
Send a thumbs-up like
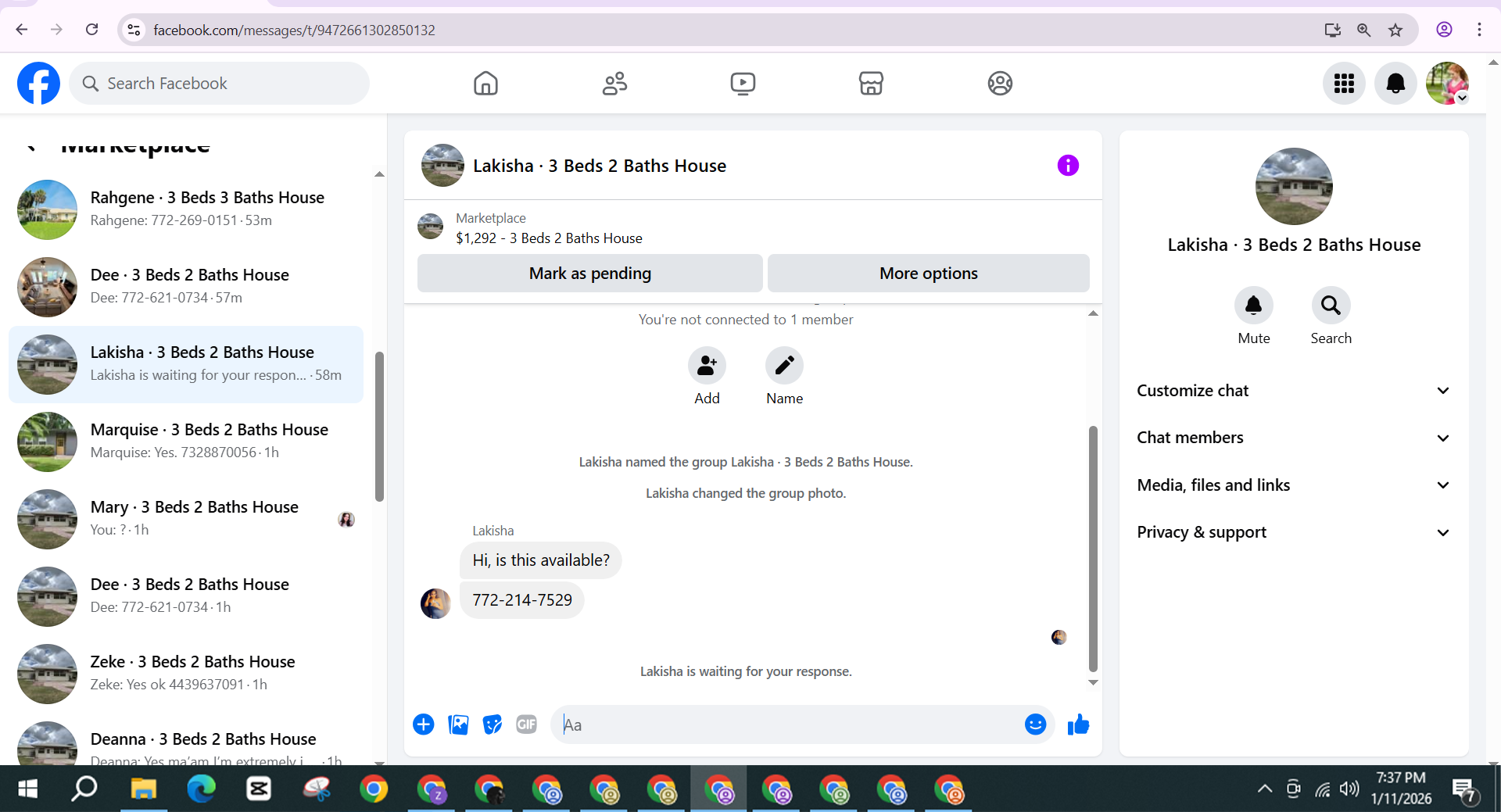pyautogui.click(x=1079, y=724)
